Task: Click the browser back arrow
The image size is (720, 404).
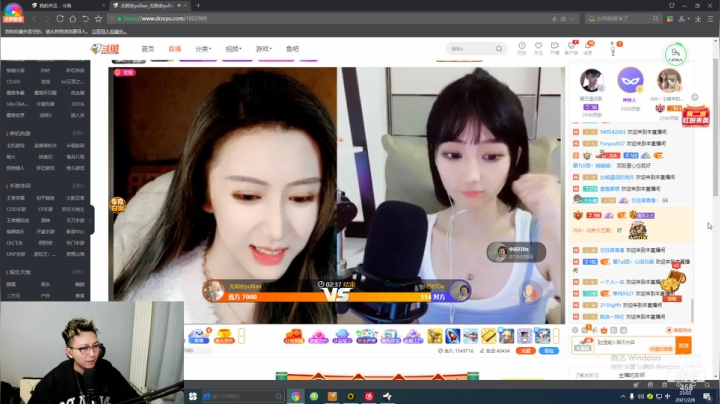Action: (34, 19)
